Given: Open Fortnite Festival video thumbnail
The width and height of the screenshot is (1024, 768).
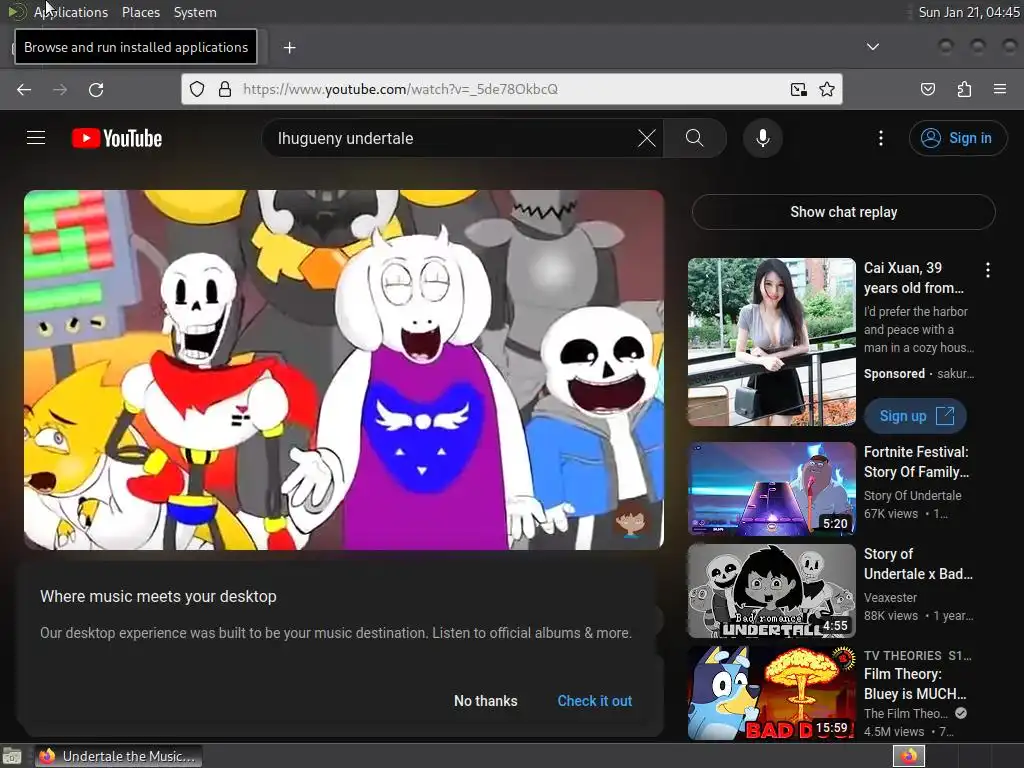Looking at the screenshot, I should (771, 489).
